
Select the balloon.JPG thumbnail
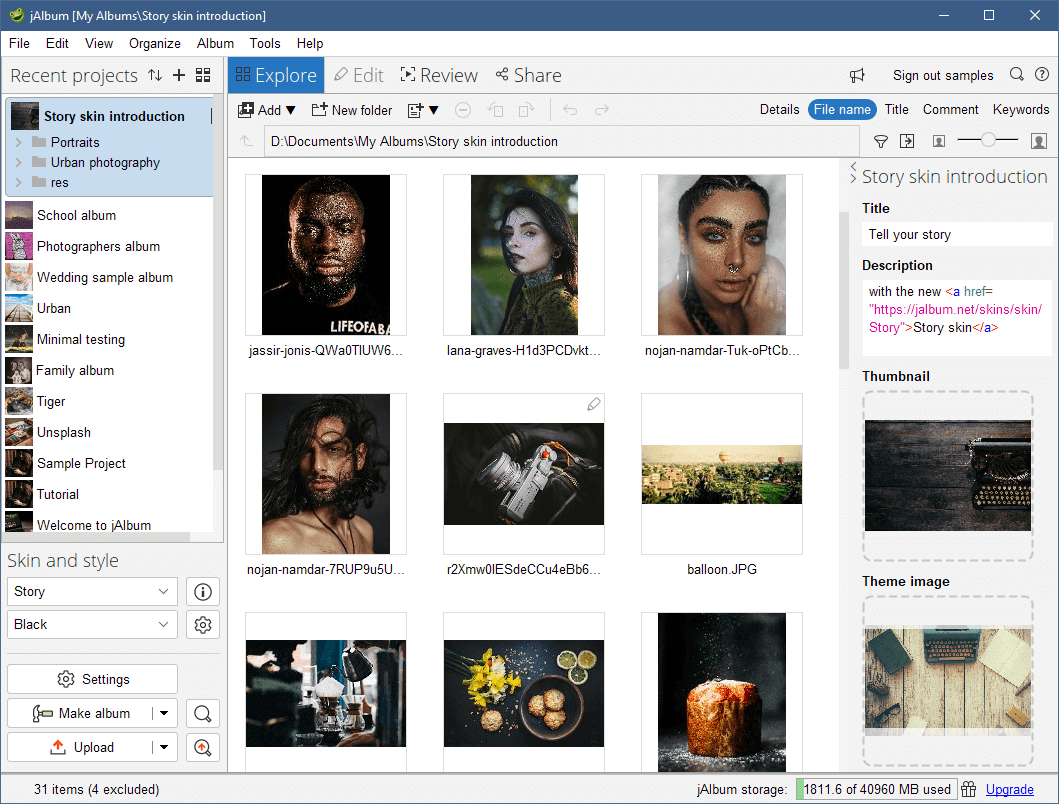(722, 473)
